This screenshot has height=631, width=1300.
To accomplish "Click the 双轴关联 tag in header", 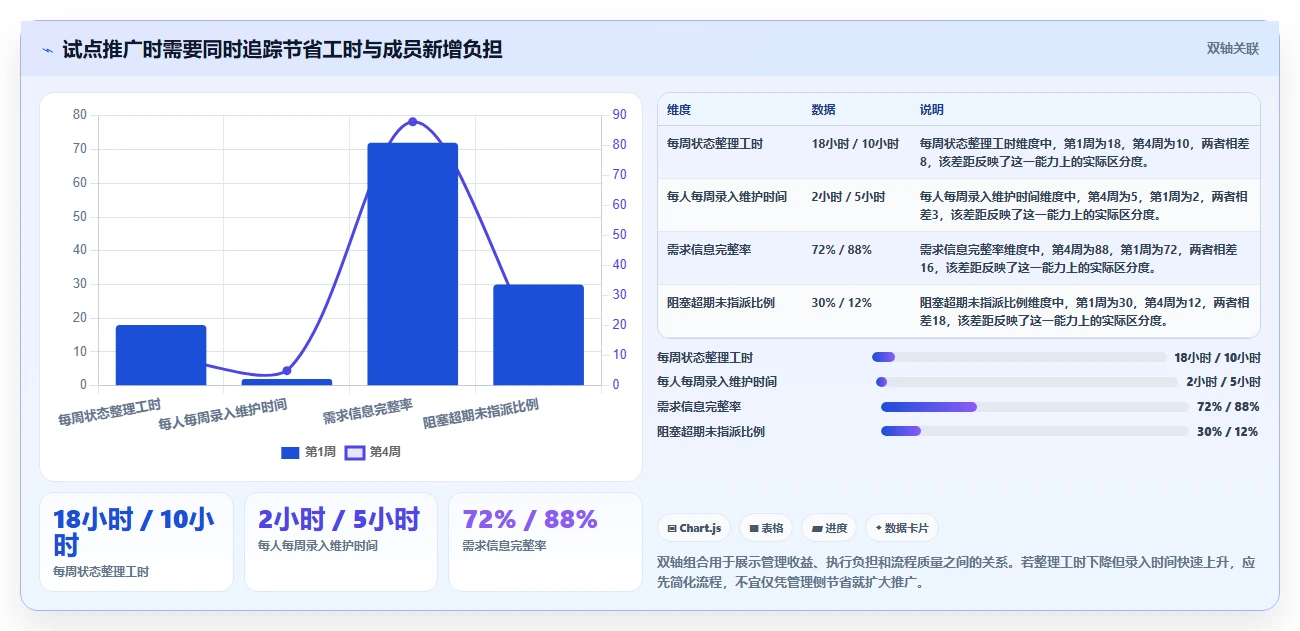I will click(x=1232, y=48).
